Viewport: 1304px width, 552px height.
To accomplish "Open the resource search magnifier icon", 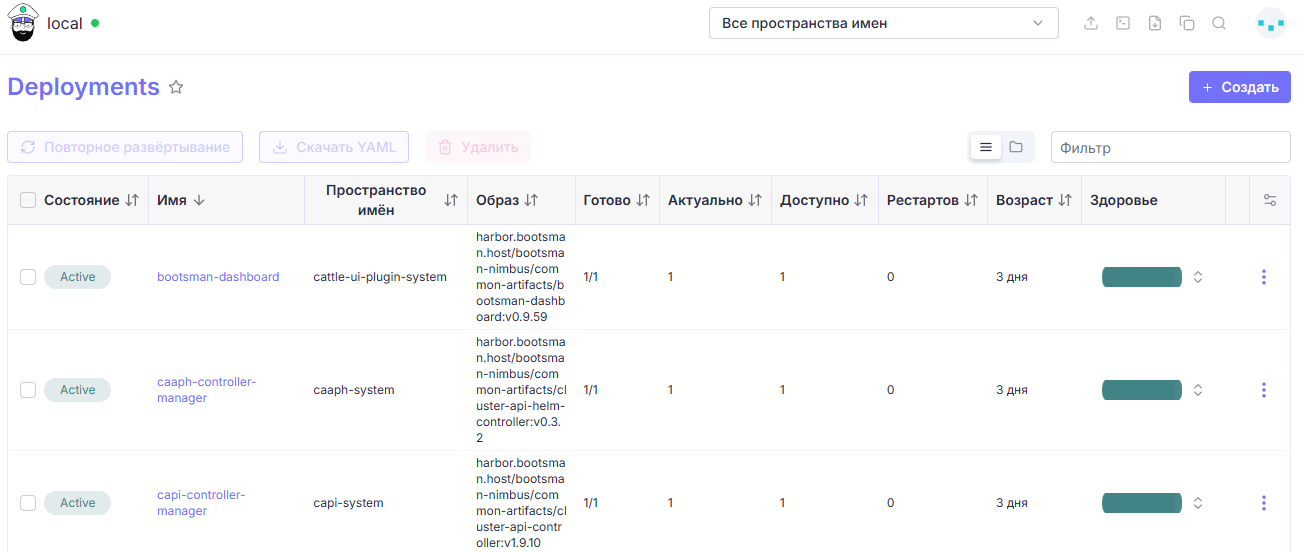I will [1219, 23].
